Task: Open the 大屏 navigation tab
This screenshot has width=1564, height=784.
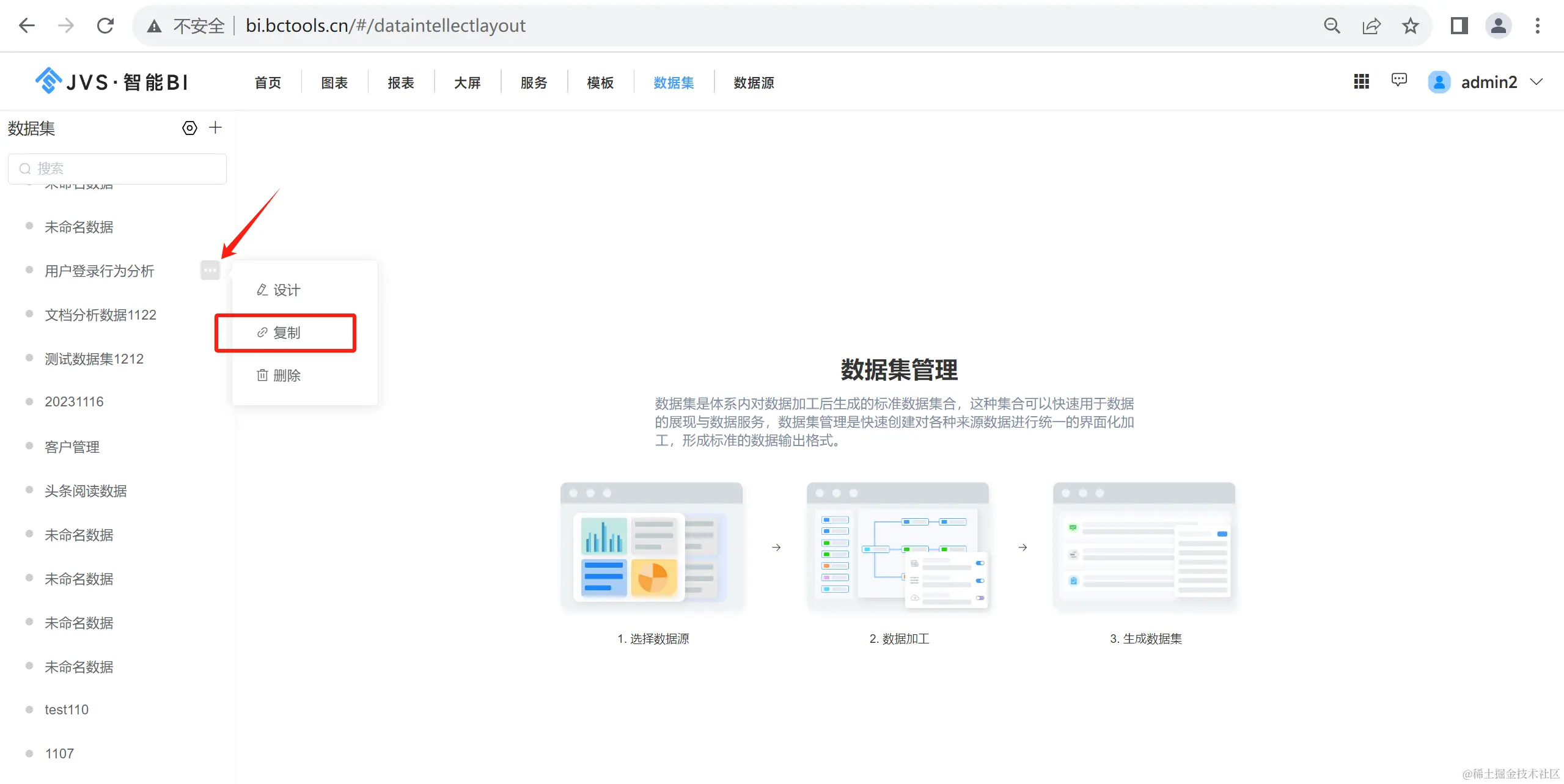Action: tap(467, 82)
